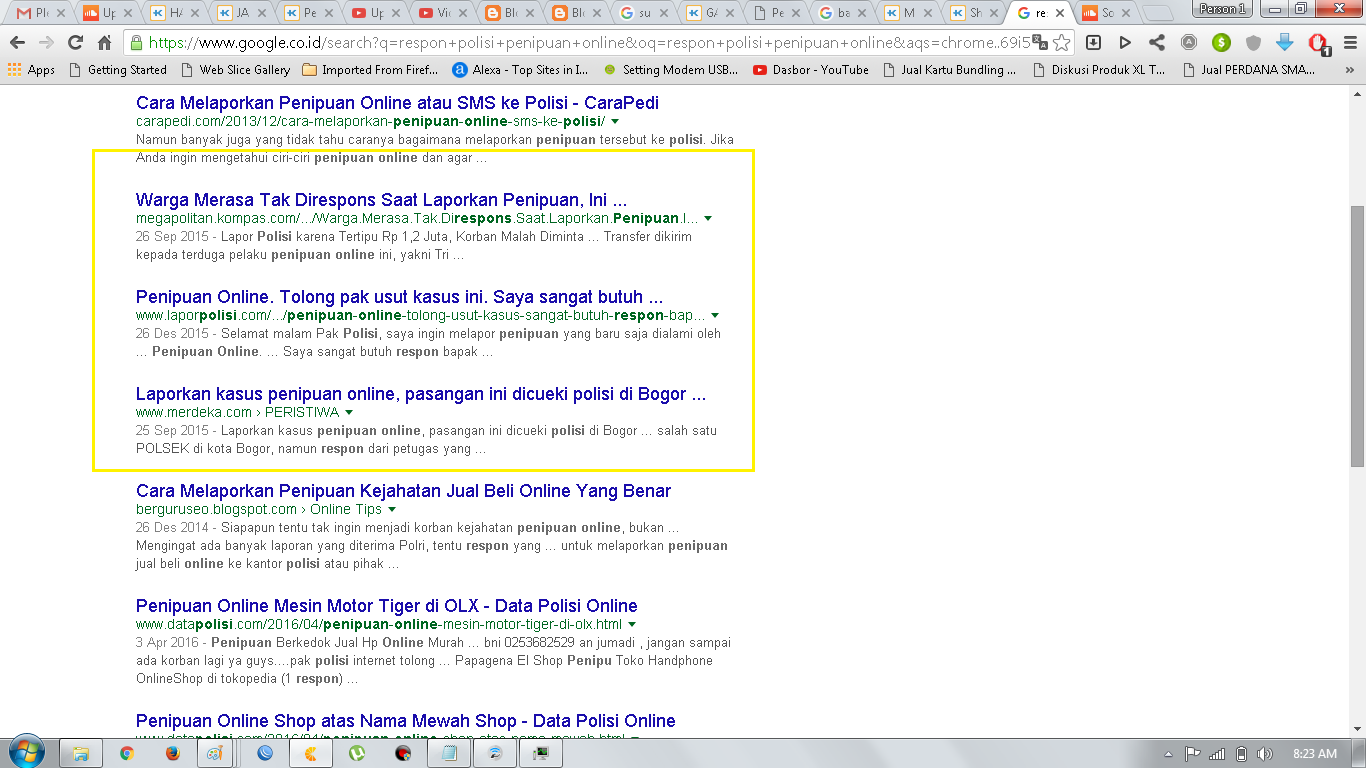Image resolution: width=1366 pixels, height=768 pixels.
Task: Open Windows Explorer from the taskbar
Action: [x=82, y=753]
